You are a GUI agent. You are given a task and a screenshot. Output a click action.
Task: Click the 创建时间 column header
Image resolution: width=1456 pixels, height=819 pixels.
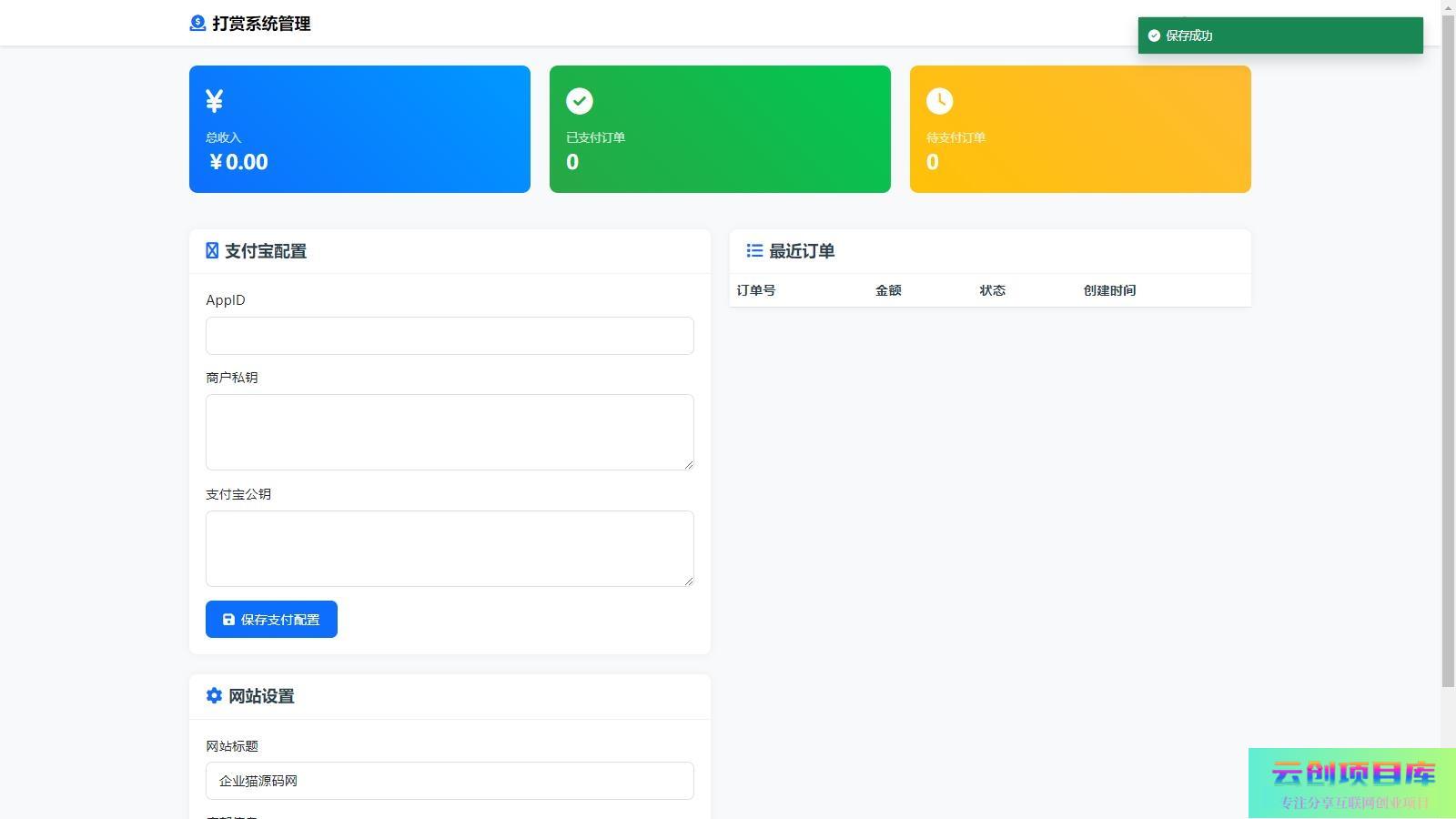1109,290
